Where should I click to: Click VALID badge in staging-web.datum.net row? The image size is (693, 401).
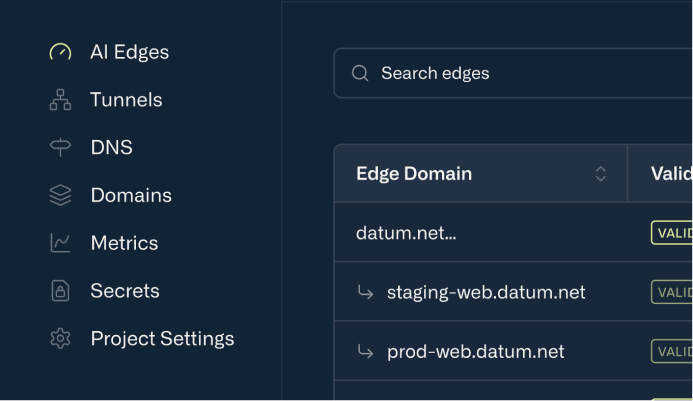(672, 292)
